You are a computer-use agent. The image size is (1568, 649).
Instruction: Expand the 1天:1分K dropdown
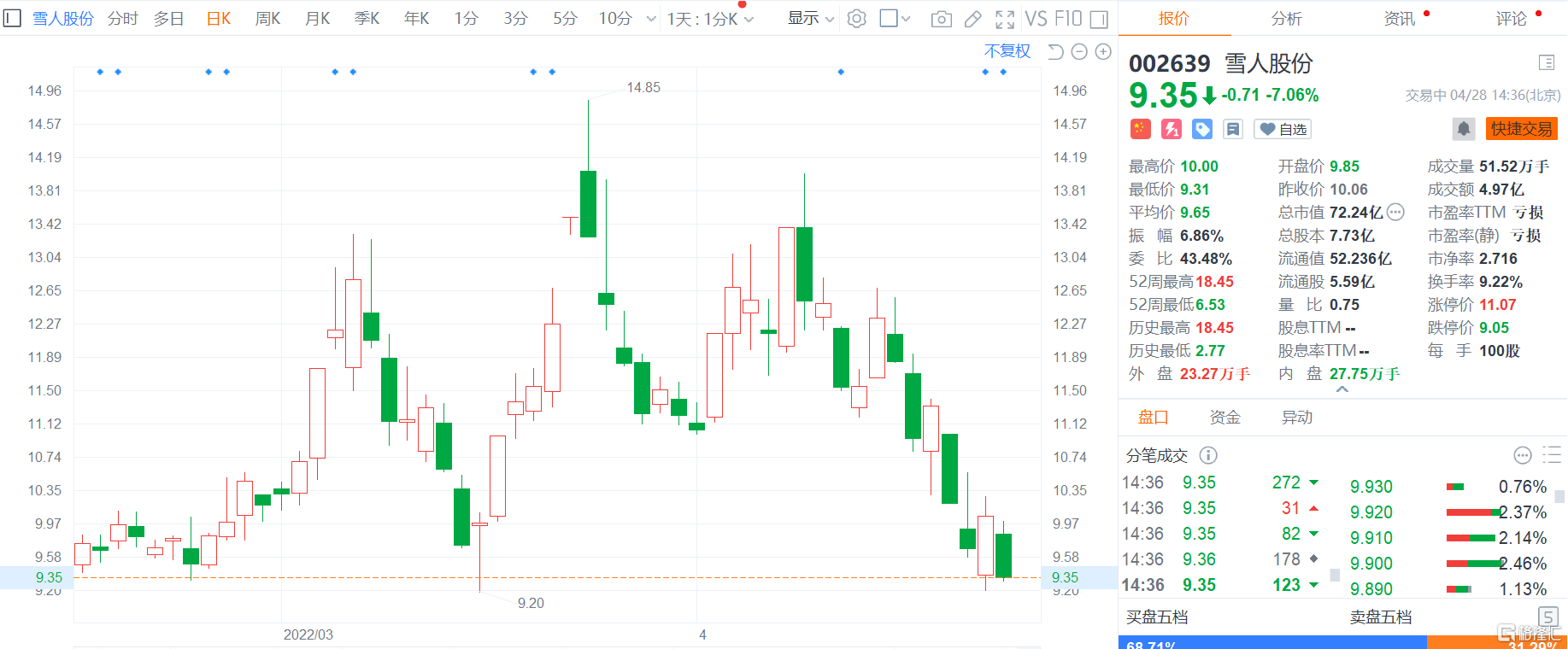pyautogui.click(x=710, y=19)
